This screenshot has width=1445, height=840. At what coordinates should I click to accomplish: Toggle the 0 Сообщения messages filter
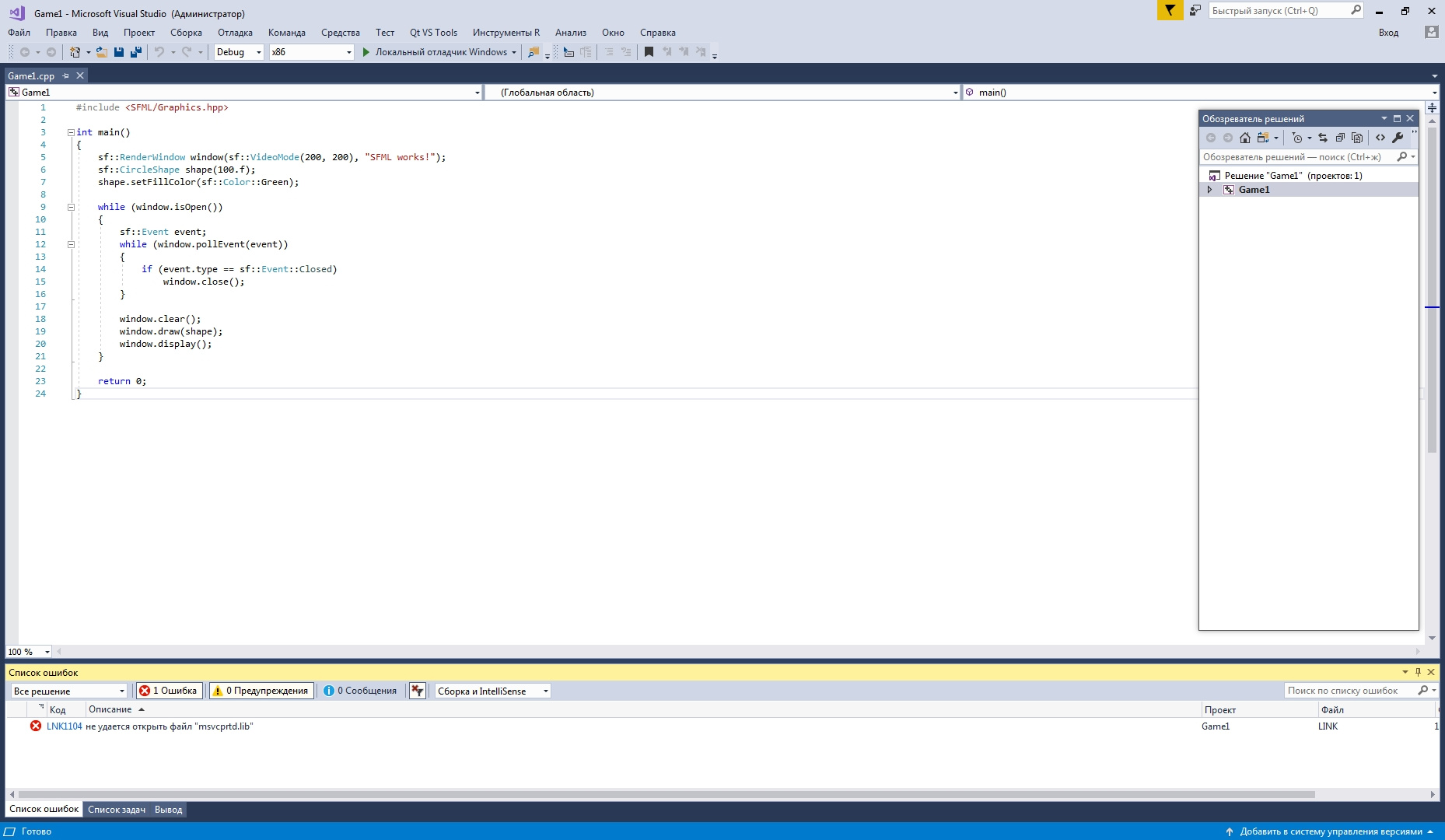coord(360,691)
